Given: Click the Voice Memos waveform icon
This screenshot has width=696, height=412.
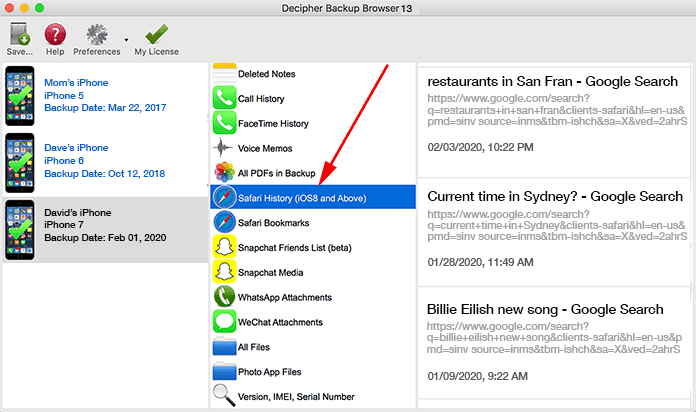Looking at the screenshot, I should 224,148.
